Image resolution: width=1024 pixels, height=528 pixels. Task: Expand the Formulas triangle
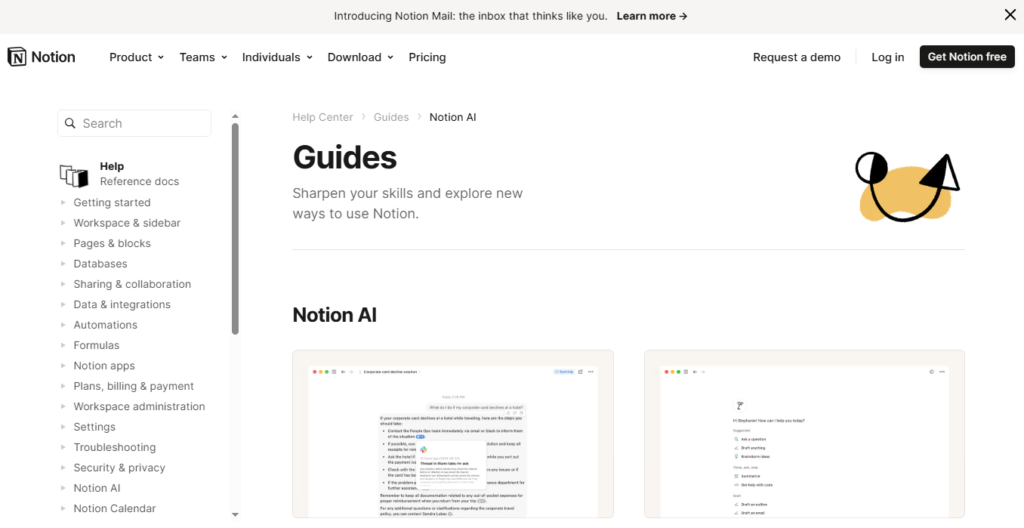click(x=63, y=345)
